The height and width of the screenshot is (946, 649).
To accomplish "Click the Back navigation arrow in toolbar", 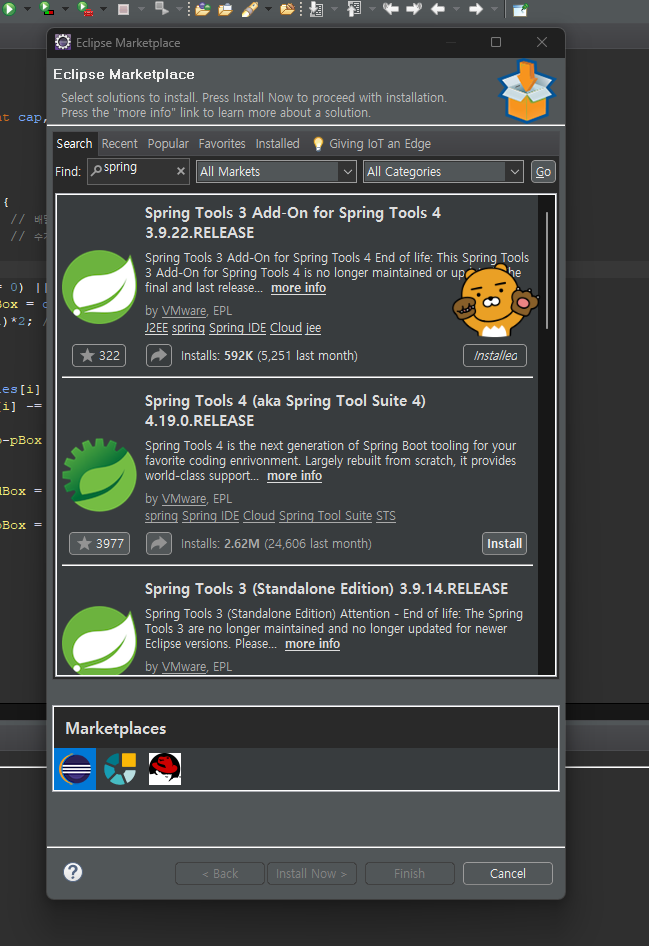I will click(x=438, y=9).
